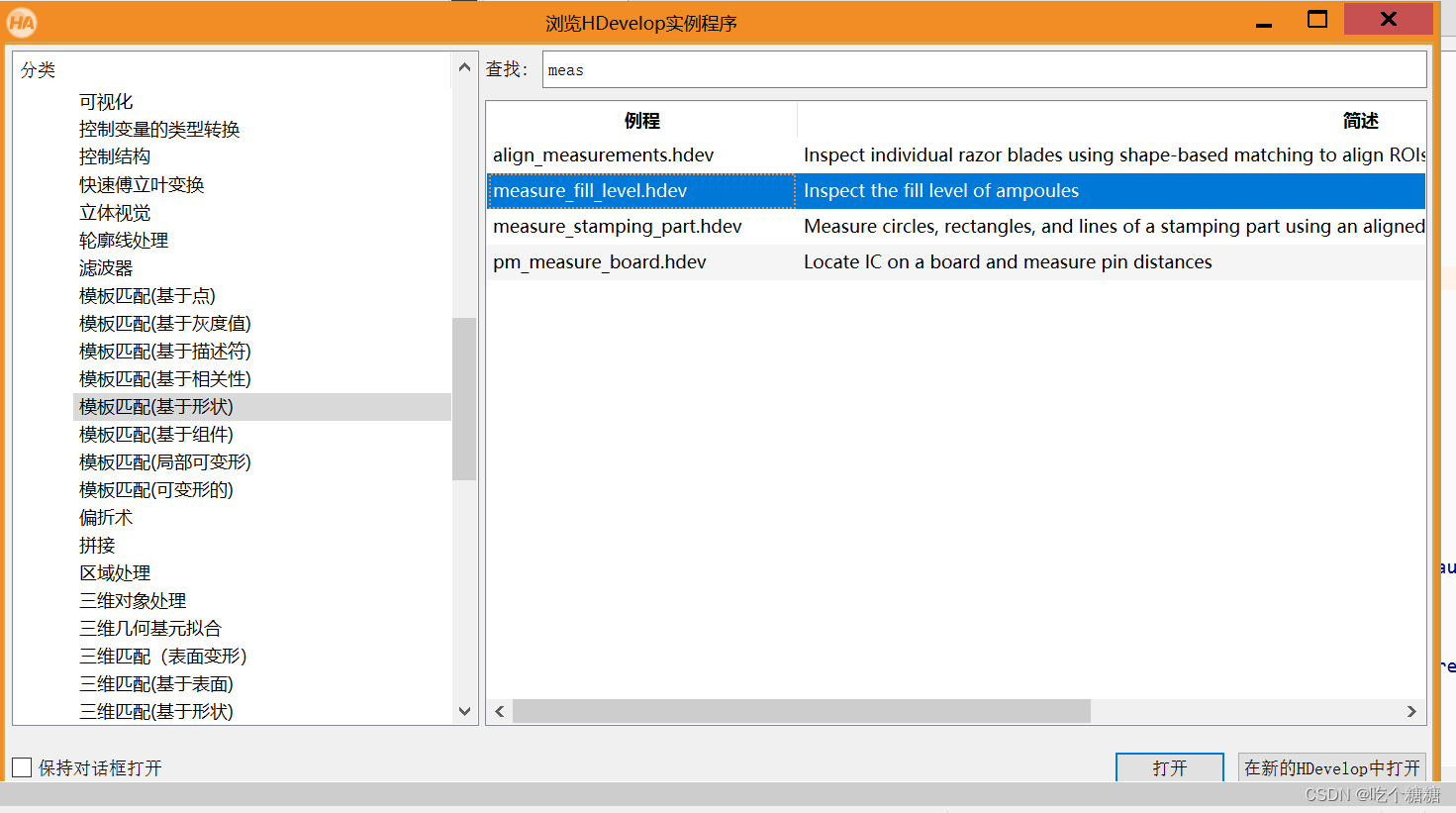Select the 三维对象处理 category
This screenshot has height=813, width=1456.
(x=133, y=600)
